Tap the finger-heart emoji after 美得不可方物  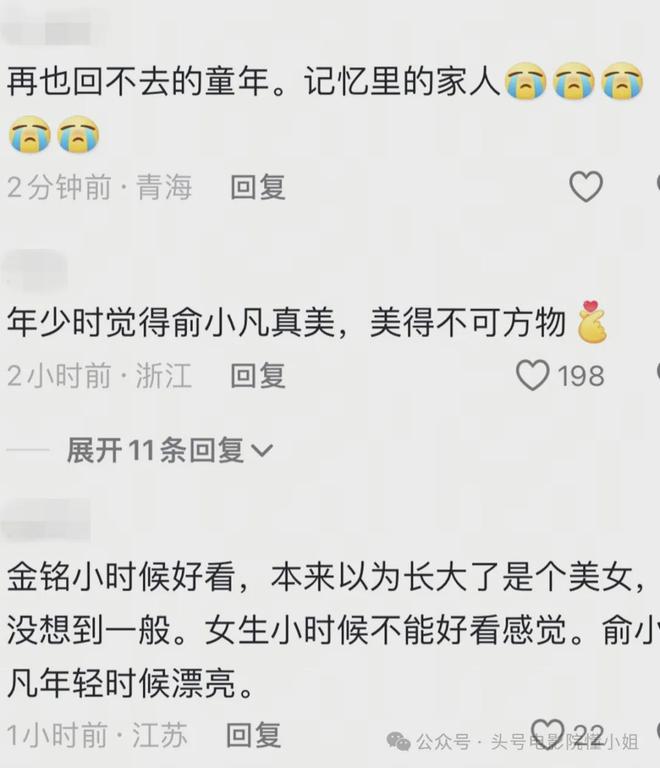click(592, 322)
